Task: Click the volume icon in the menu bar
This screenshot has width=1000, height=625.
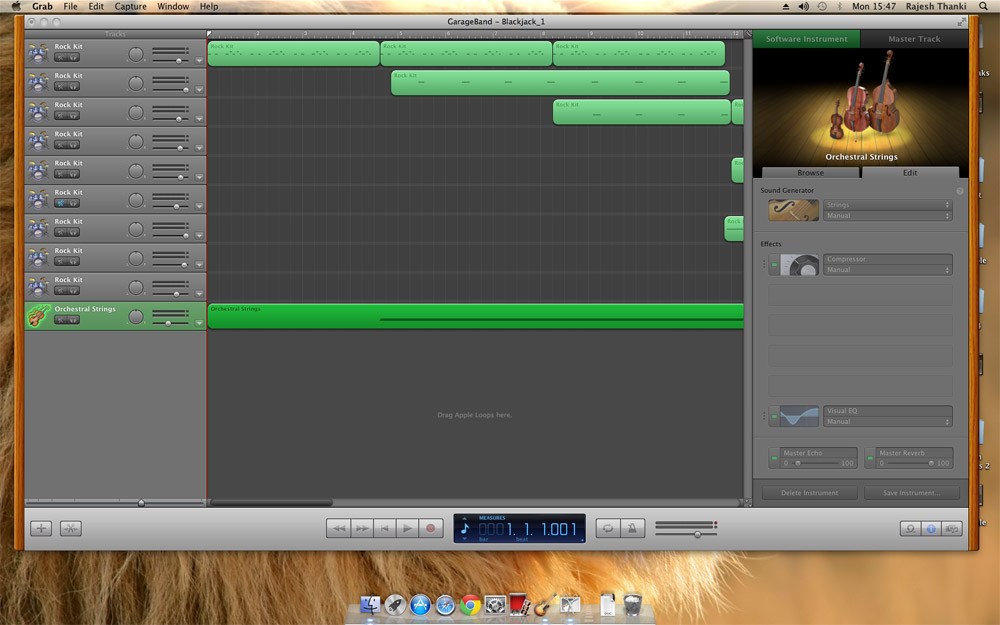Action: pos(804,6)
